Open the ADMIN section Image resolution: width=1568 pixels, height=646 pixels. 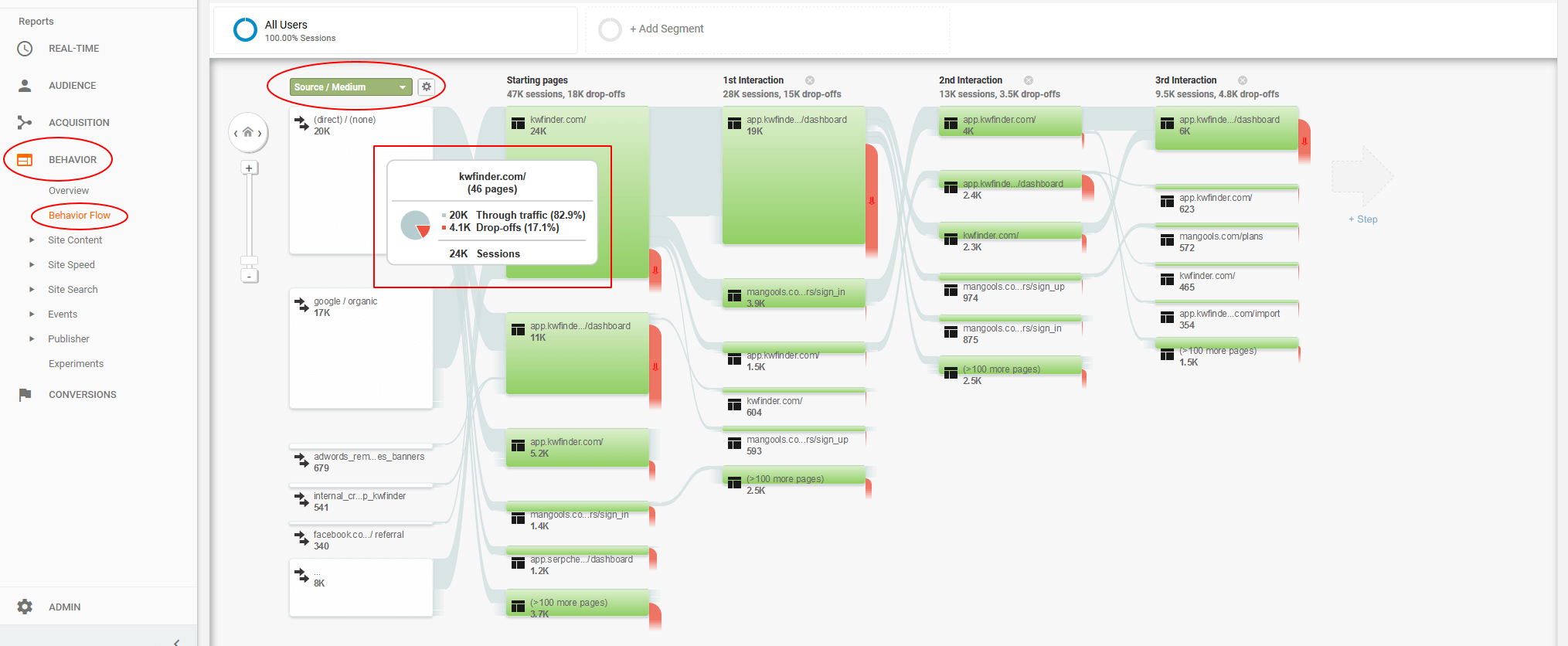click(65, 607)
